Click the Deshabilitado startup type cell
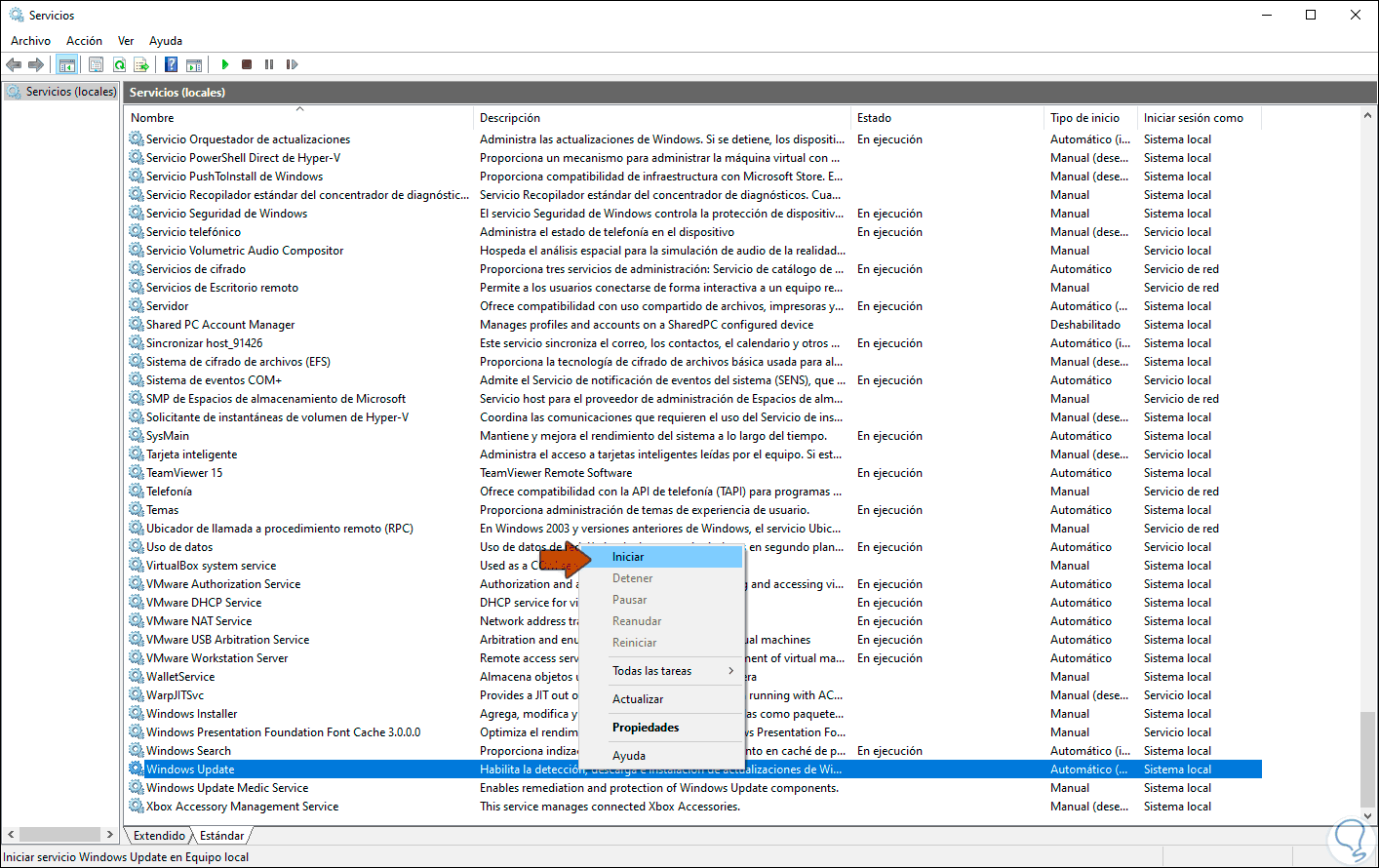The width and height of the screenshot is (1379, 868). pyautogui.click(x=1085, y=325)
